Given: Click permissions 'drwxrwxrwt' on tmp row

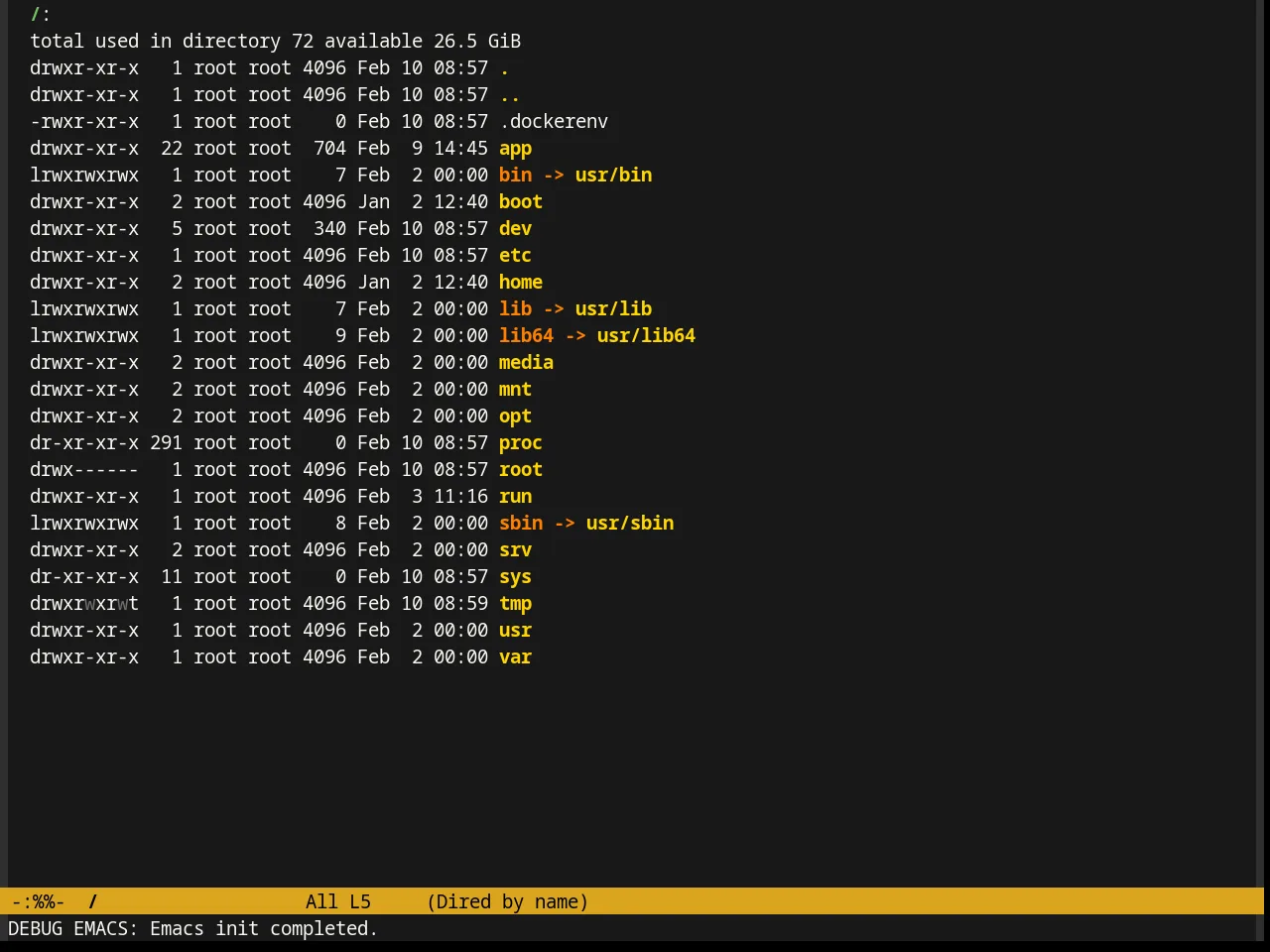Looking at the screenshot, I should [x=84, y=604].
